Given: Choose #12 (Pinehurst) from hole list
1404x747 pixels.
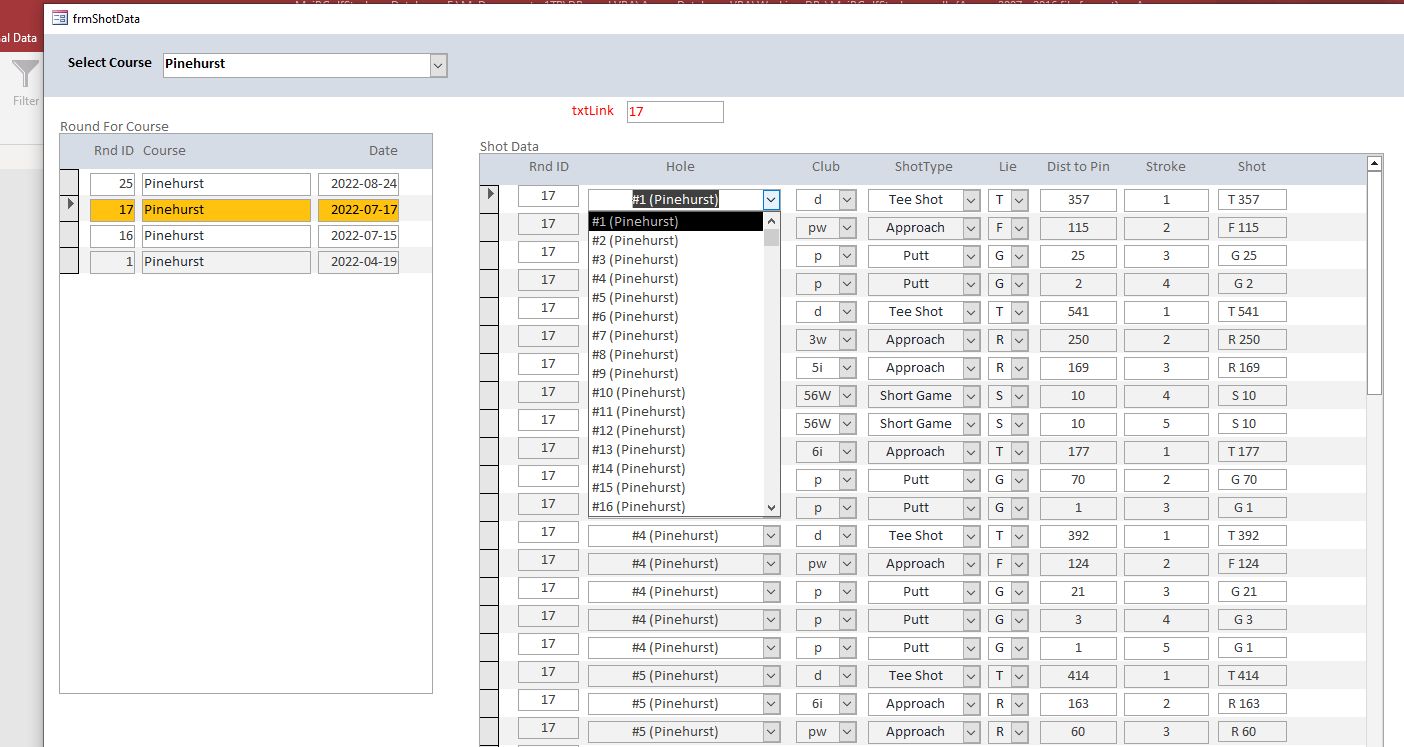Looking at the screenshot, I should pyautogui.click(x=638, y=431).
